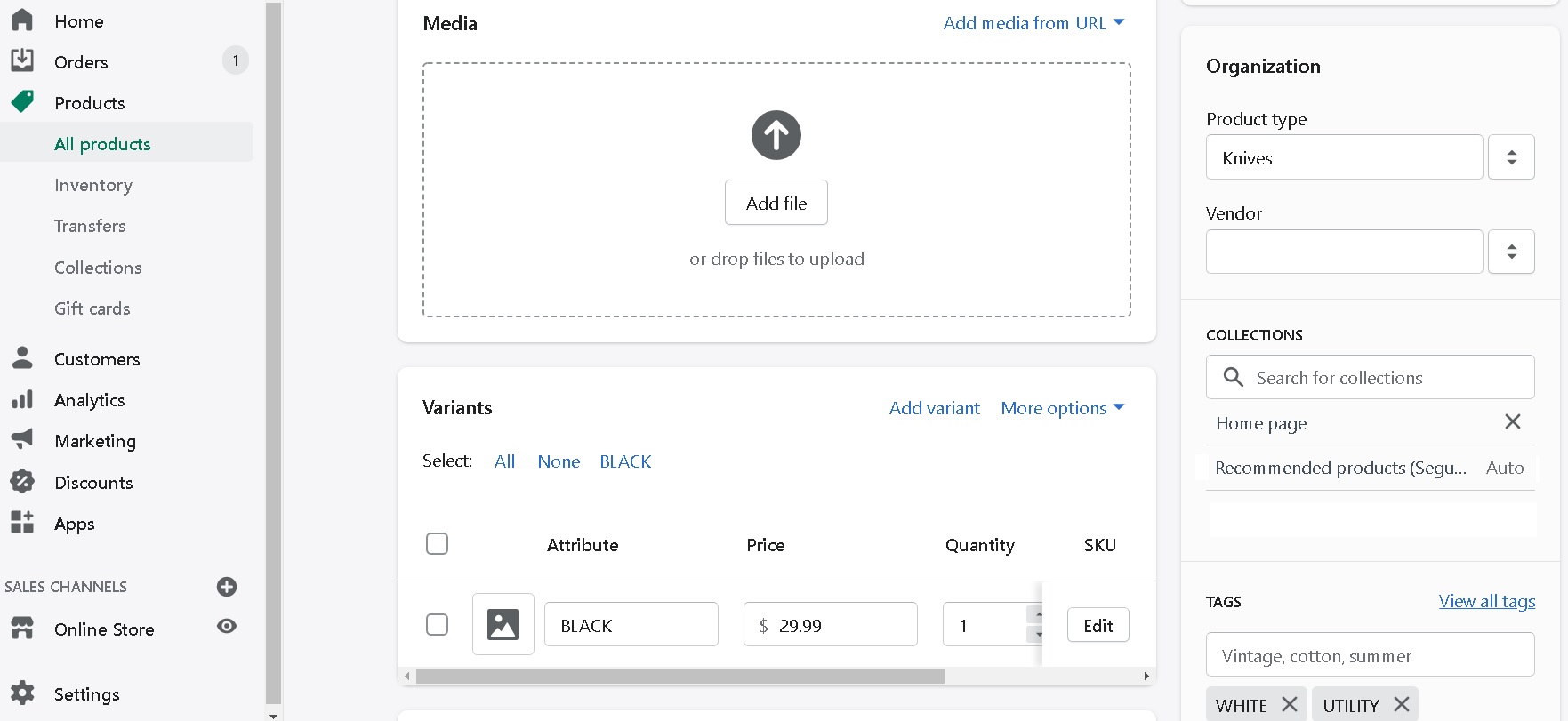This screenshot has height=721, width=1568.
Task: Check the select-all variants checkbox
Action: point(437,543)
